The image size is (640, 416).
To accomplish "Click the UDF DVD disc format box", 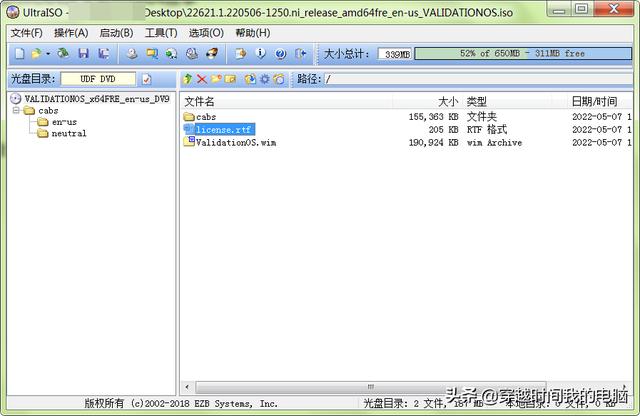I will [x=98, y=79].
